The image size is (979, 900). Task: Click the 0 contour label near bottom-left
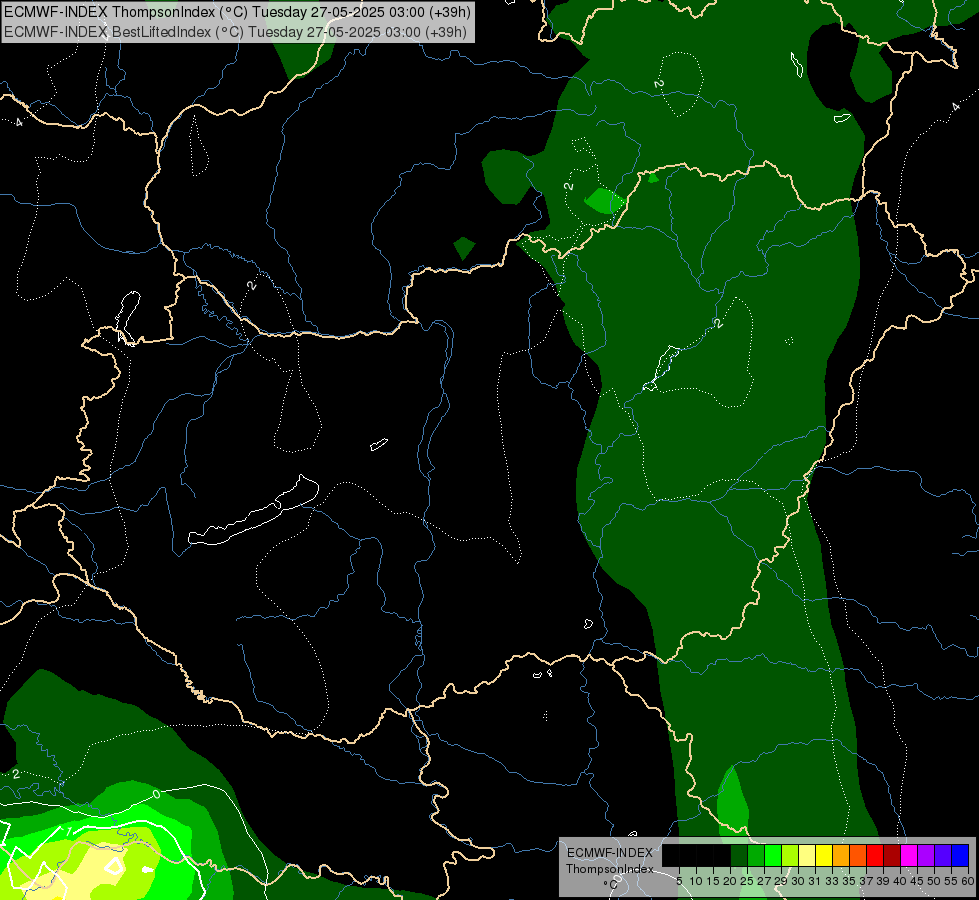tap(156, 794)
